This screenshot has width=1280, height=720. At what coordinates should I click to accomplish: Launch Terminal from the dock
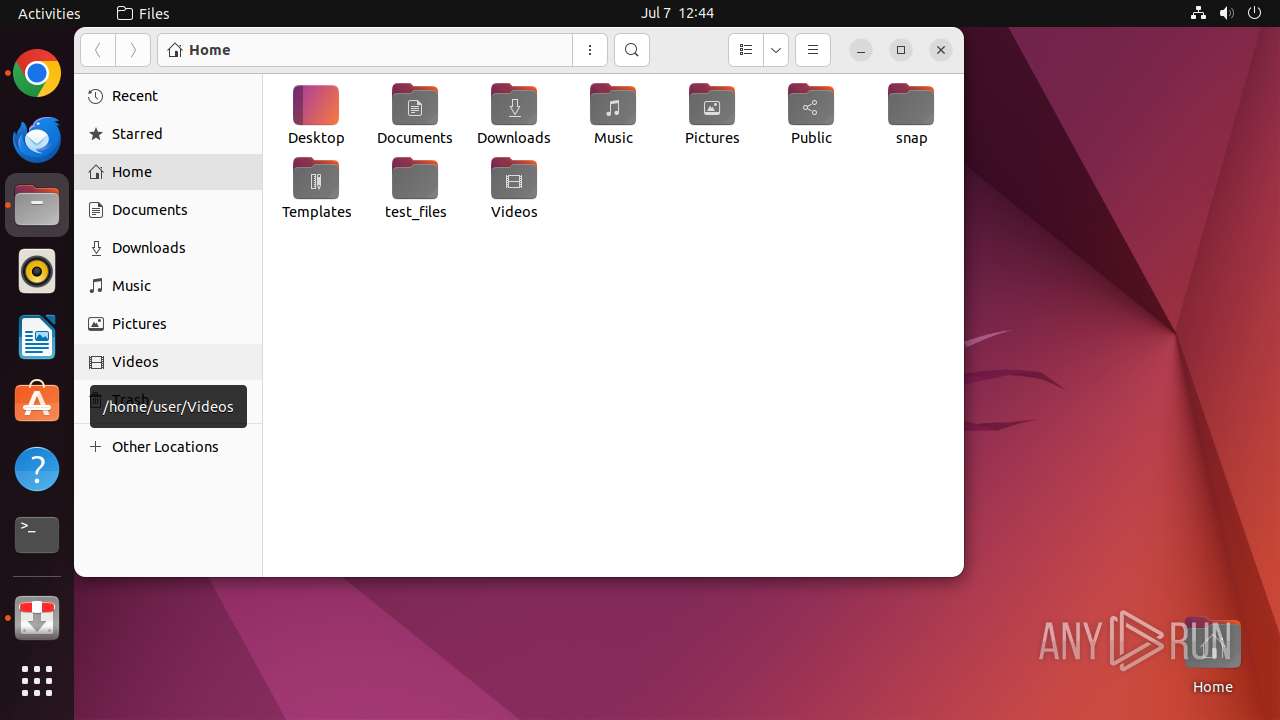37,535
